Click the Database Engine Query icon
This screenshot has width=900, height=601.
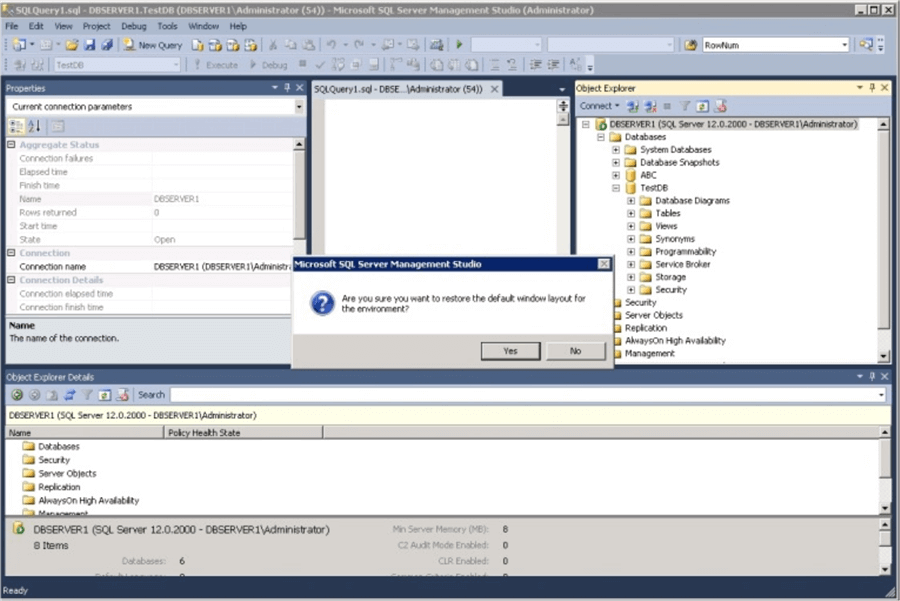coord(197,45)
